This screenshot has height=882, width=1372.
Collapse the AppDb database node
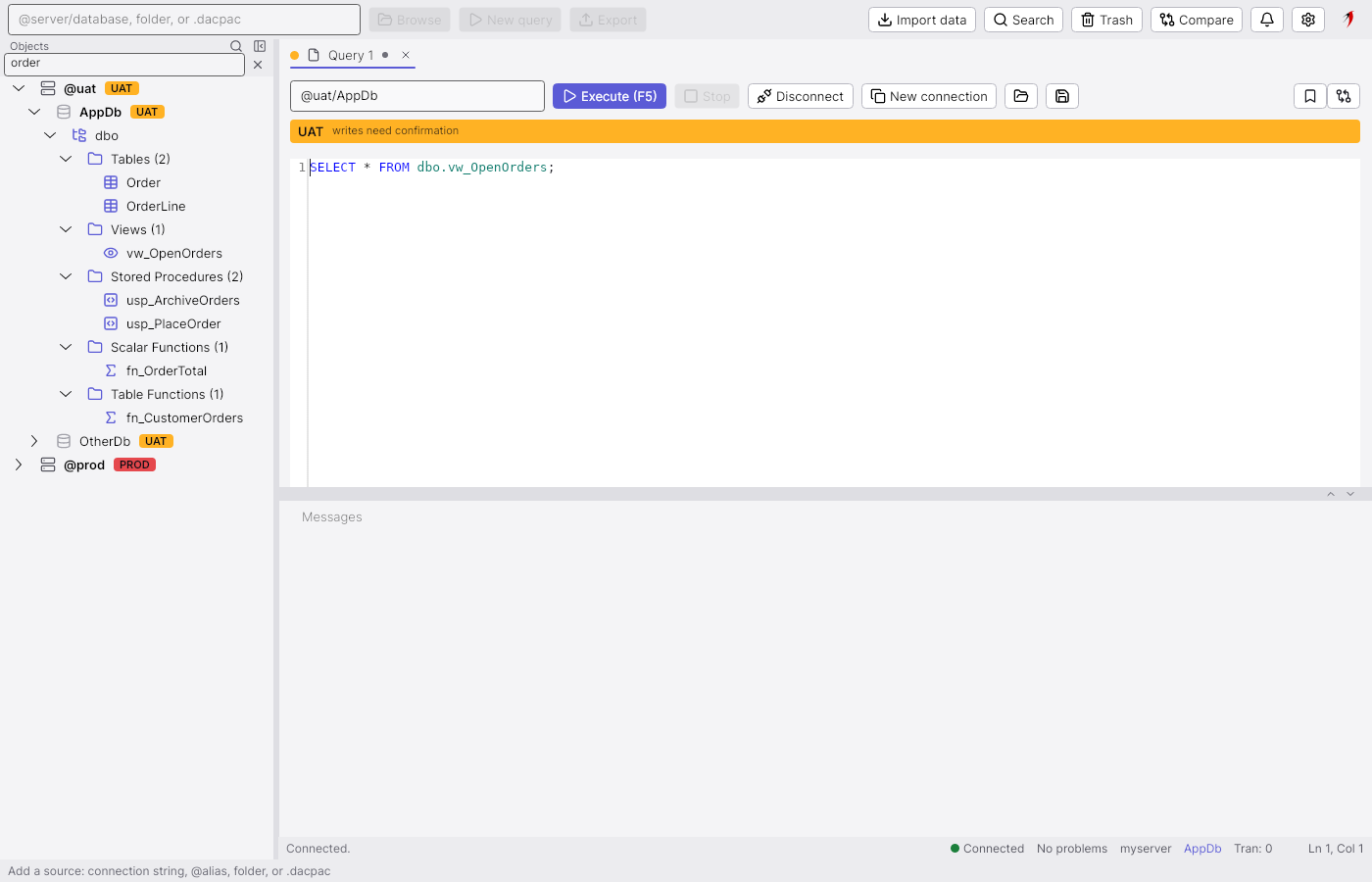[34, 112]
